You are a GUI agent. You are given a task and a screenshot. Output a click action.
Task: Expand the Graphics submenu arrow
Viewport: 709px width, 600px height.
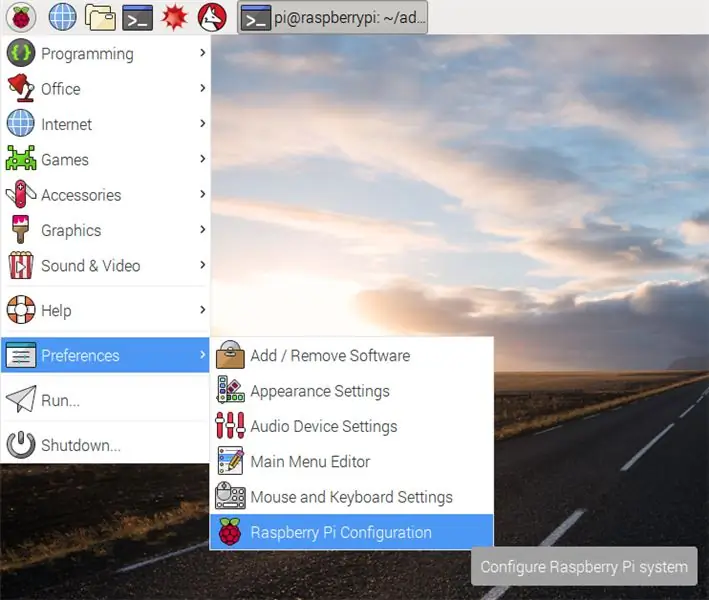click(203, 229)
